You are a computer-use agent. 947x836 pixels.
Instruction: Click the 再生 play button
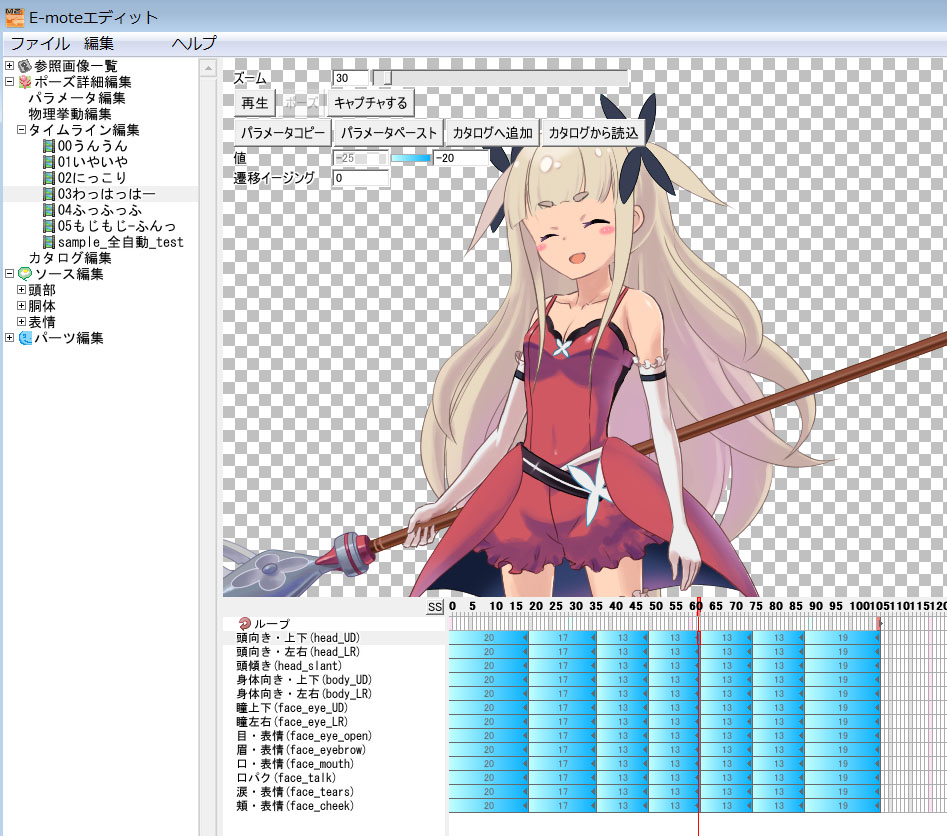(x=254, y=103)
